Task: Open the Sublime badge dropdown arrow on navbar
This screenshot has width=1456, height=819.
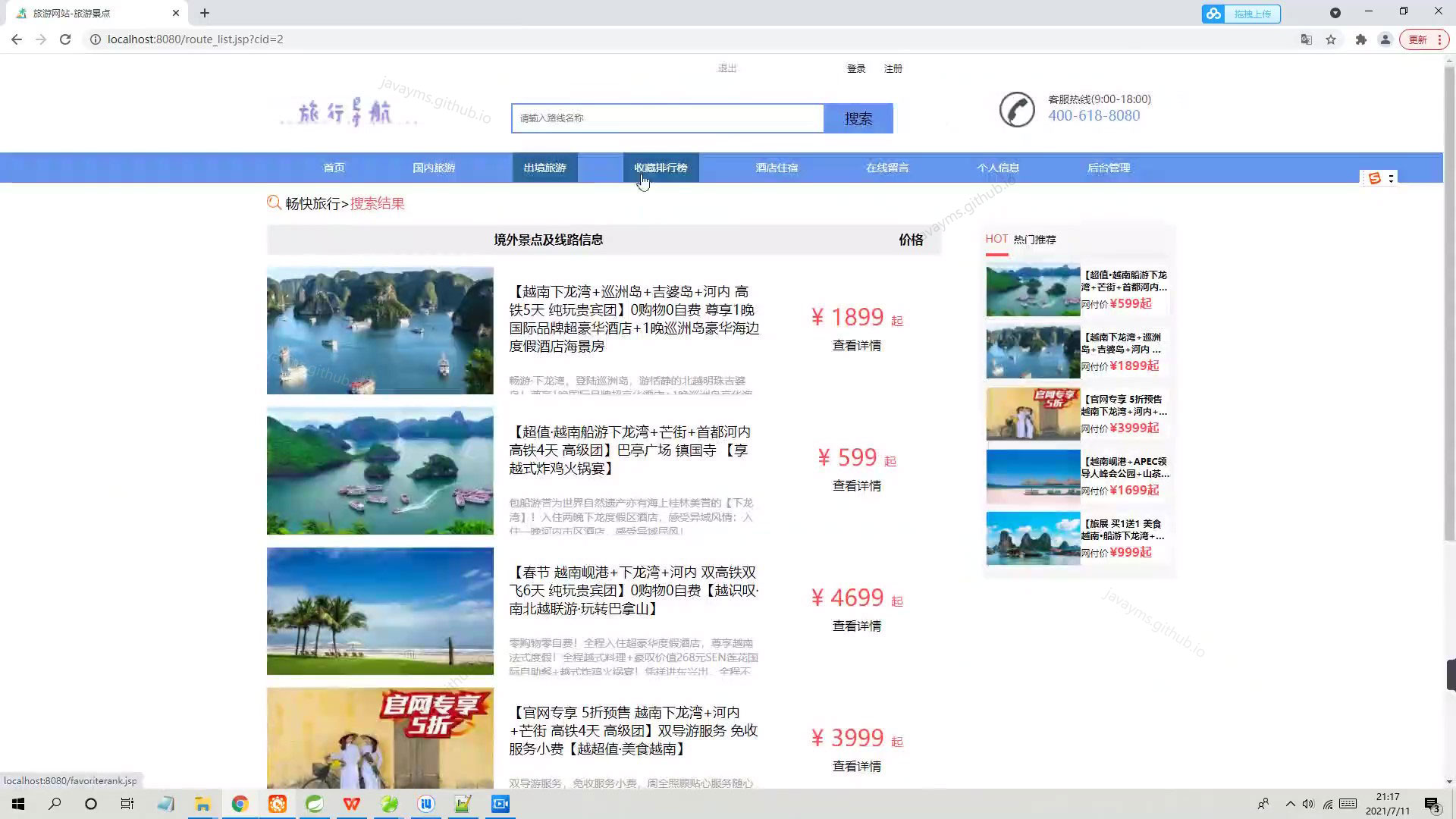Action: point(1391,180)
